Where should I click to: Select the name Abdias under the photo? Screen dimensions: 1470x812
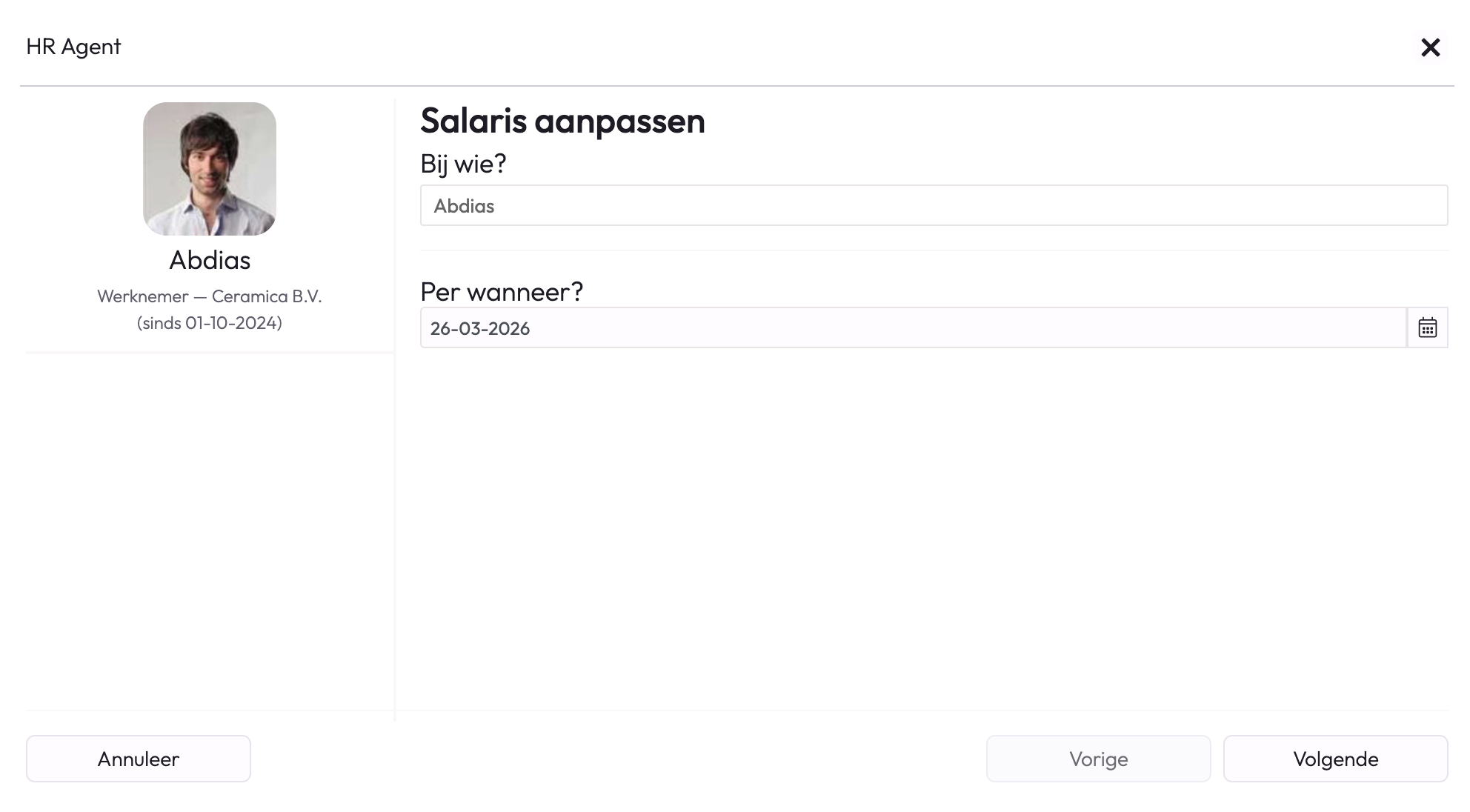210,260
